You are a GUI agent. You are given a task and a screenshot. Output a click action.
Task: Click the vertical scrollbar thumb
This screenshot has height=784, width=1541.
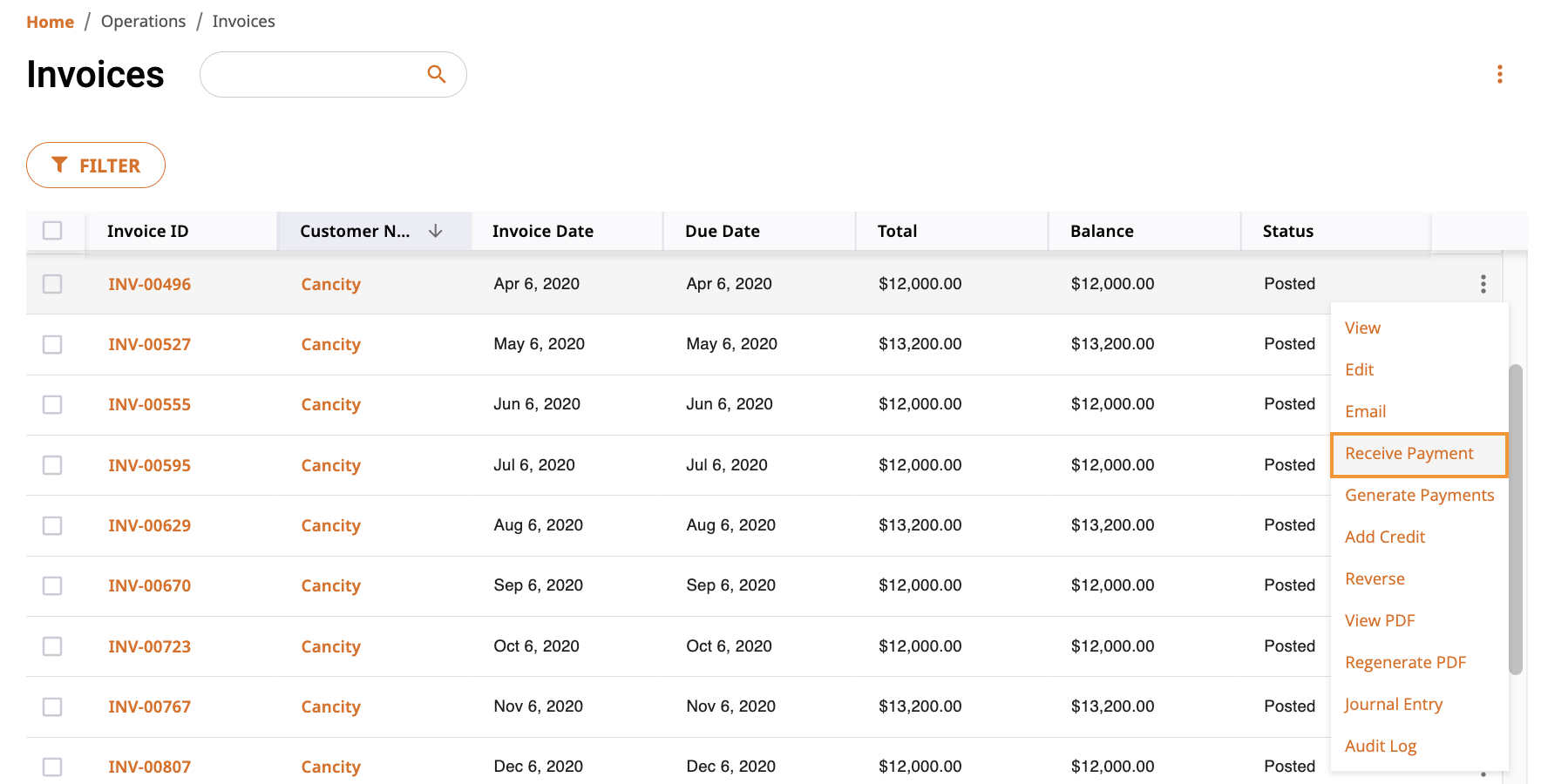1516,519
